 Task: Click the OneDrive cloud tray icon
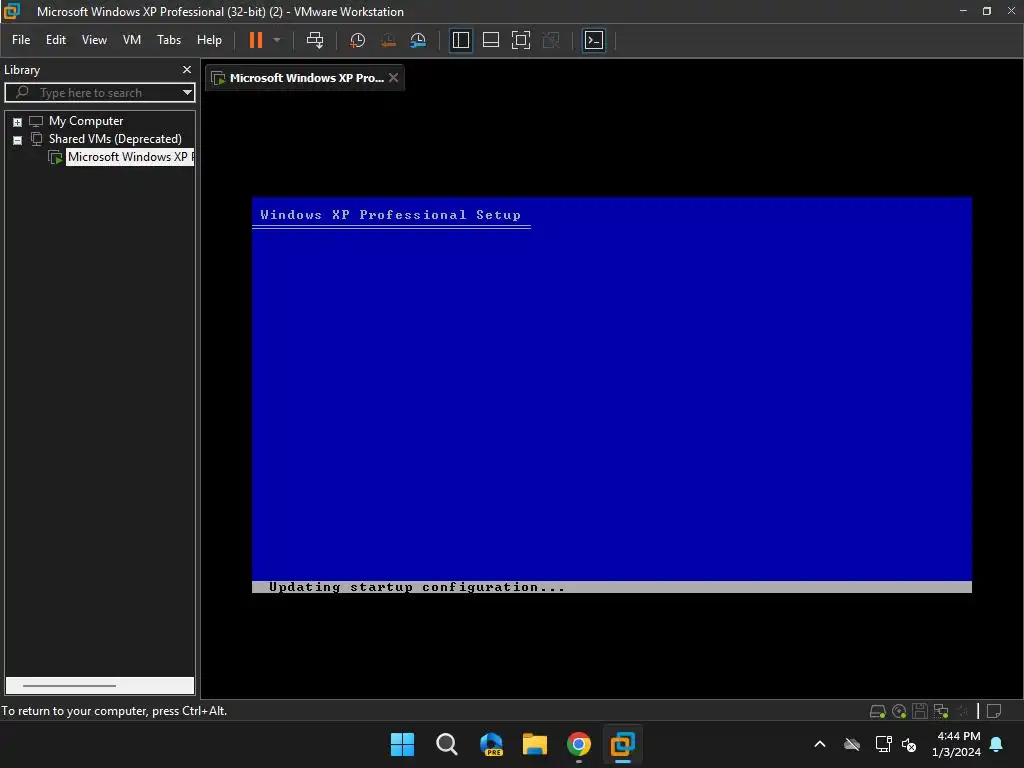(852, 744)
